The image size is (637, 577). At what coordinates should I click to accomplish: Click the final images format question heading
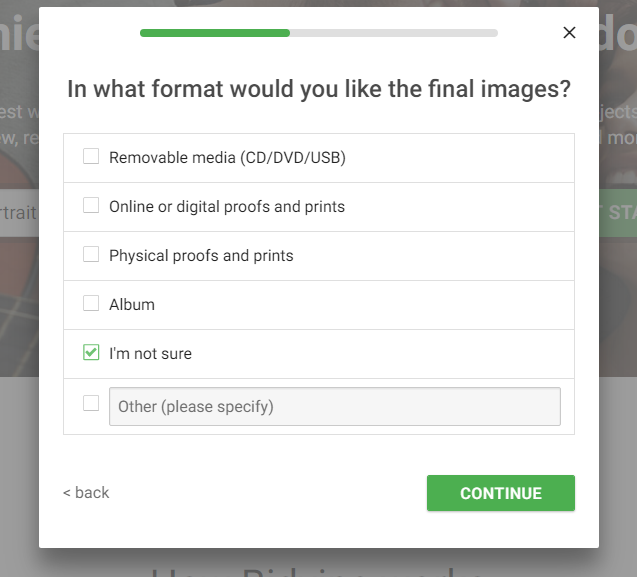click(319, 89)
